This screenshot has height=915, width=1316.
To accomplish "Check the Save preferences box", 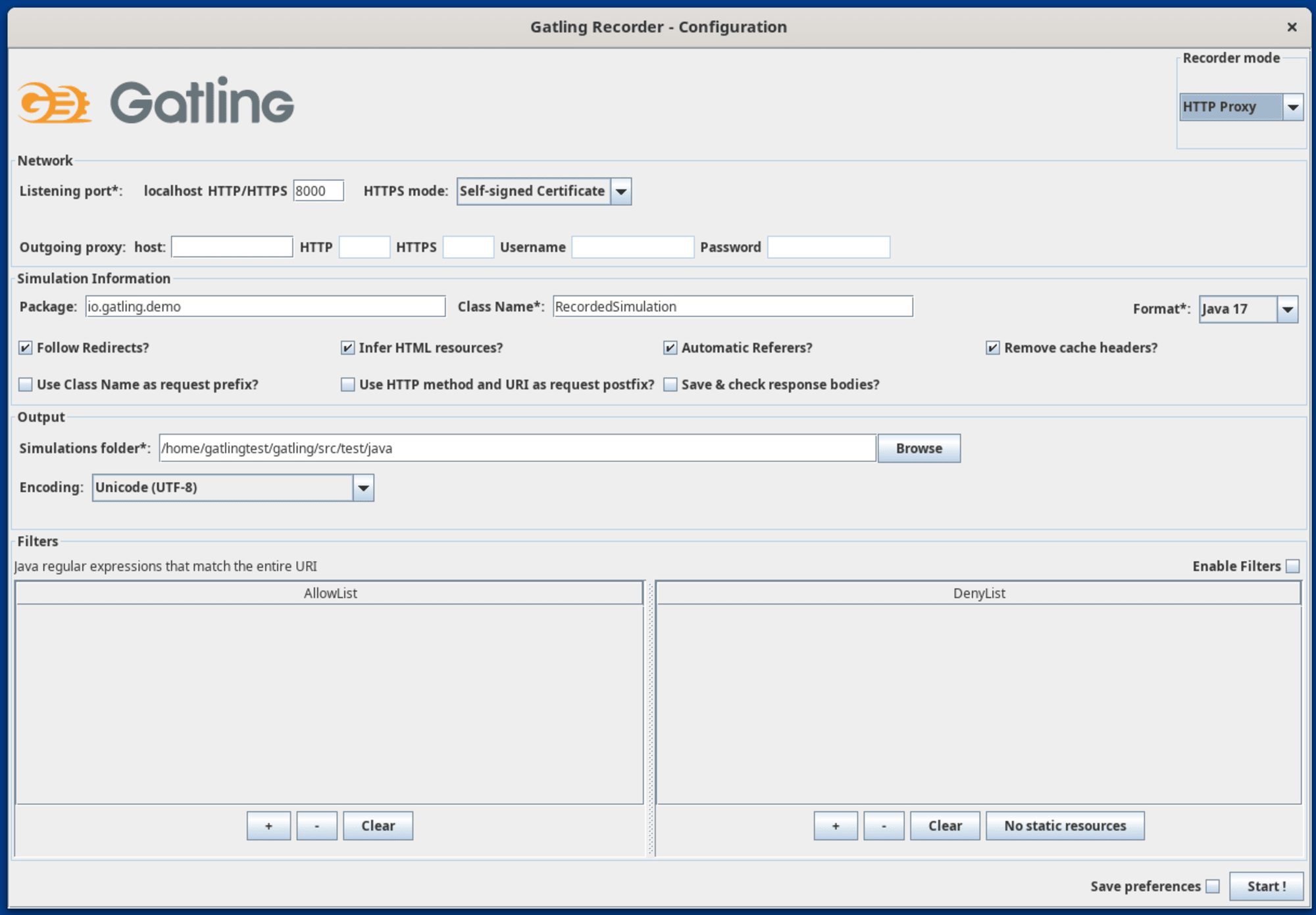I will (x=1213, y=887).
